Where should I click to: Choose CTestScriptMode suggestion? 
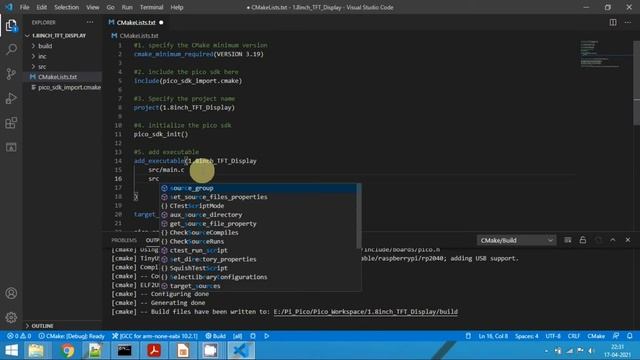click(x=258, y=206)
